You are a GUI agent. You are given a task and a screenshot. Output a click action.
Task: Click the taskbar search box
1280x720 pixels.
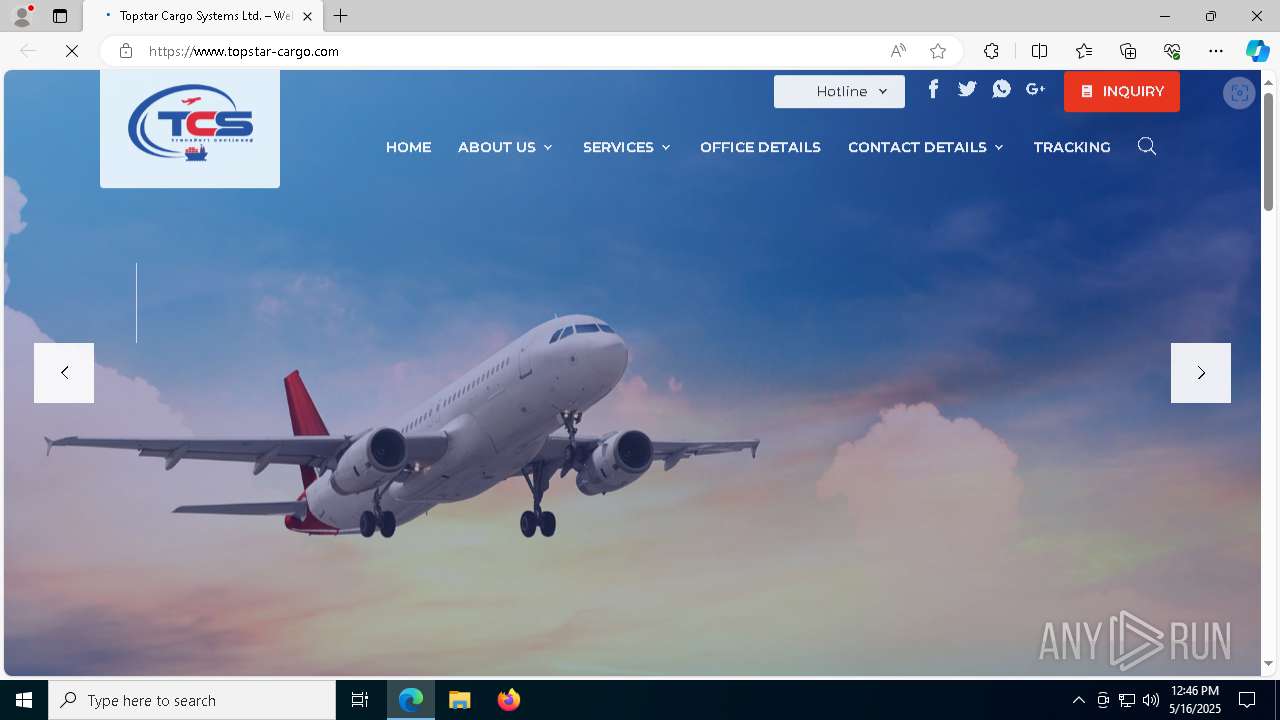[192, 700]
